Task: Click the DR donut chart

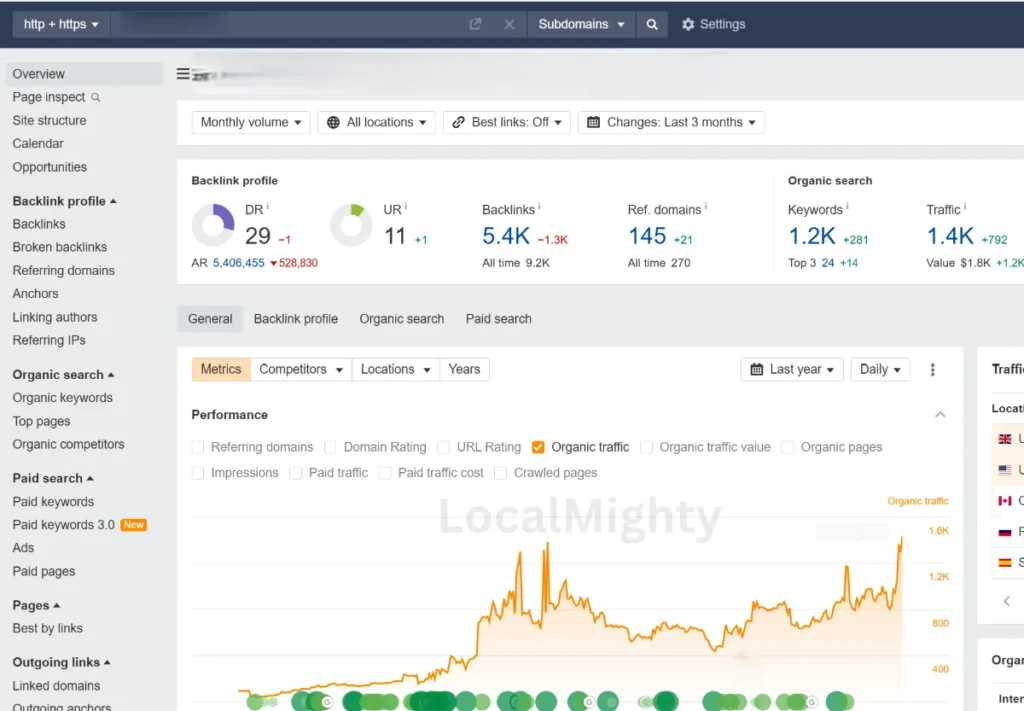Action: point(213,225)
